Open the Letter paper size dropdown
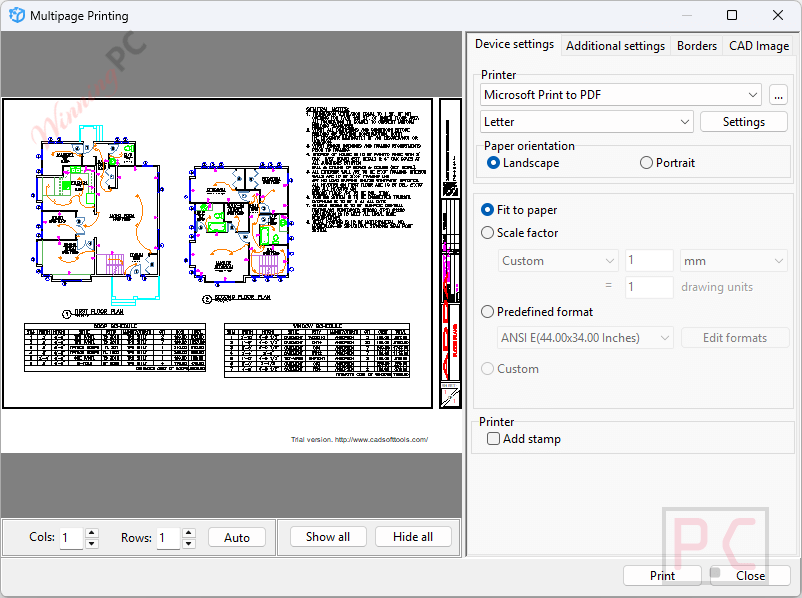This screenshot has height=598, width=802. 587,122
